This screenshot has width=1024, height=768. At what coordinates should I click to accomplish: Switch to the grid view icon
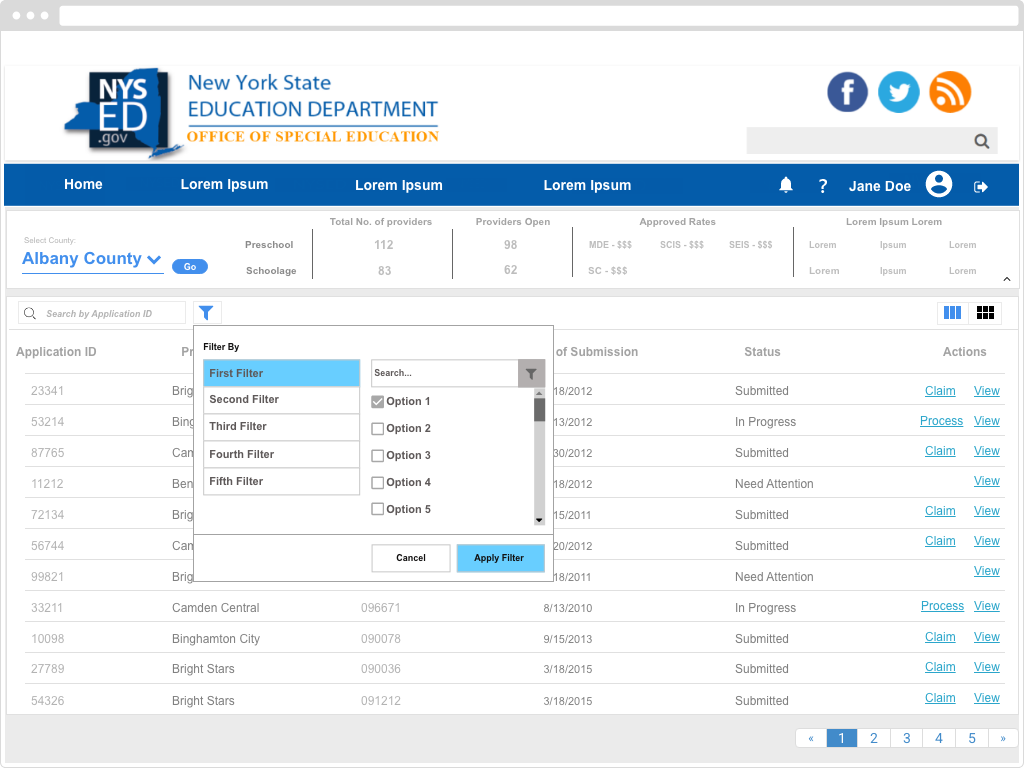coord(985,313)
